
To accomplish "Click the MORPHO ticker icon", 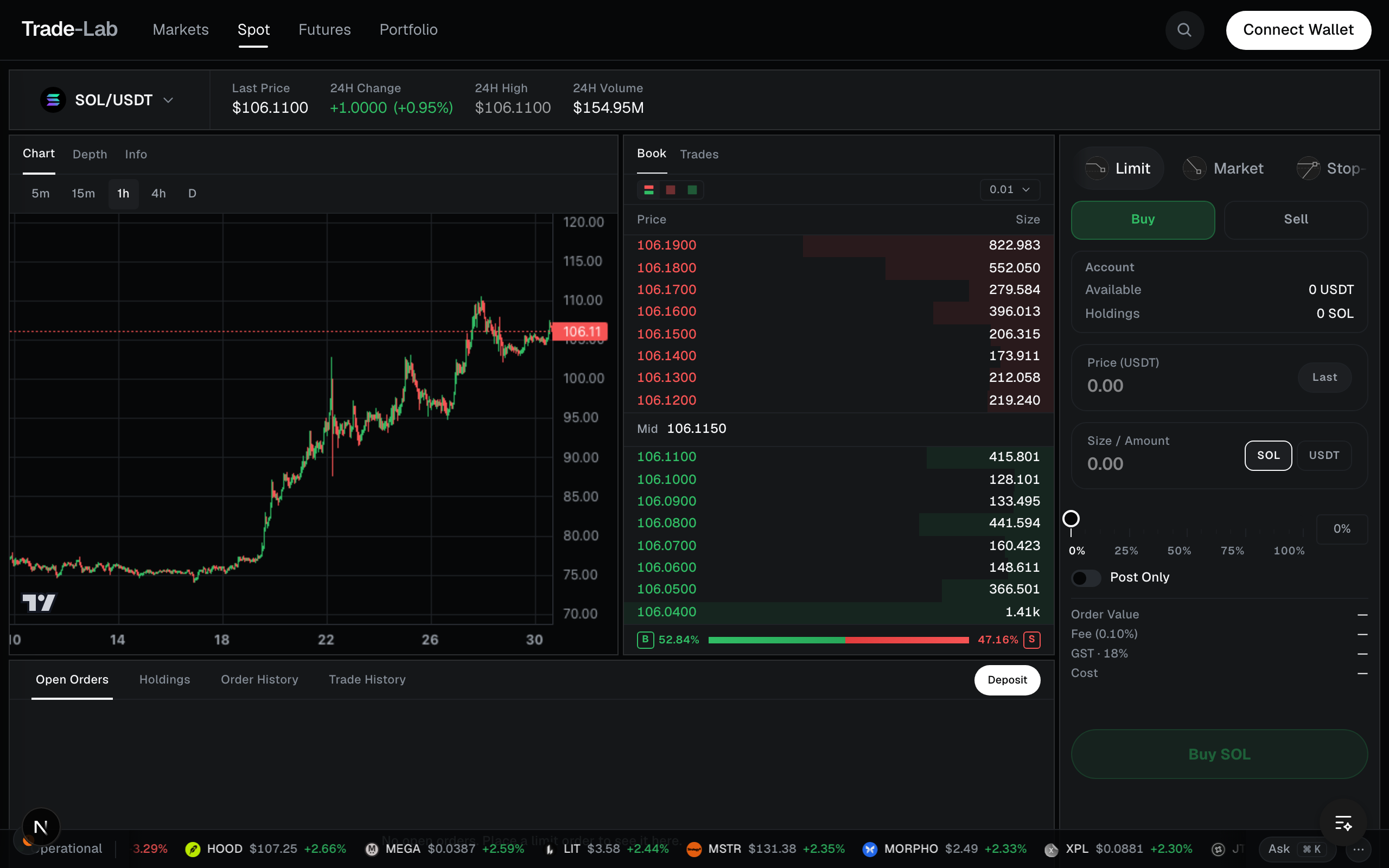I will pos(870,849).
